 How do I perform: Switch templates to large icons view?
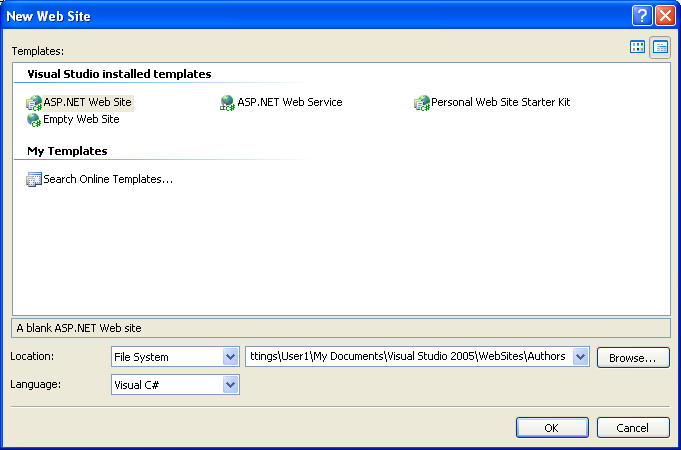point(637,47)
